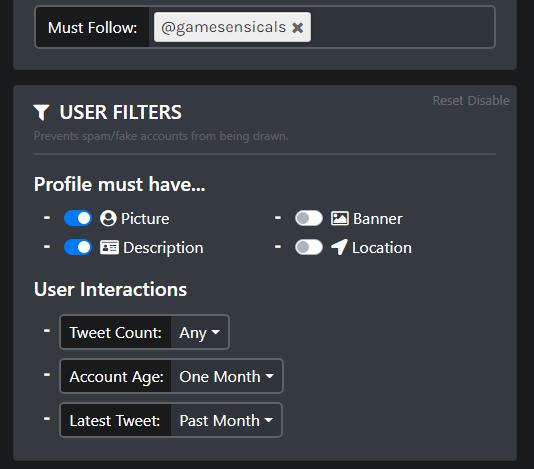Screen dimensions: 534x469
Task: Click the User Interactions heading
Action: pos(110,290)
